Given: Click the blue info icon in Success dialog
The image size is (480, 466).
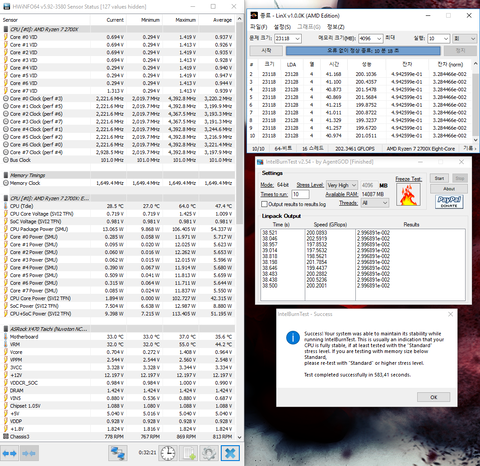Looking at the screenshot, I should point(293,338).
